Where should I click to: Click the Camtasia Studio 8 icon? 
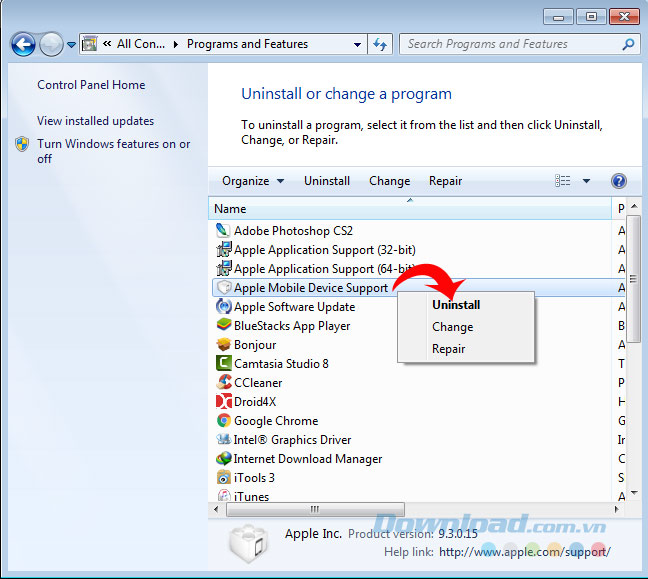click(224, 363)
